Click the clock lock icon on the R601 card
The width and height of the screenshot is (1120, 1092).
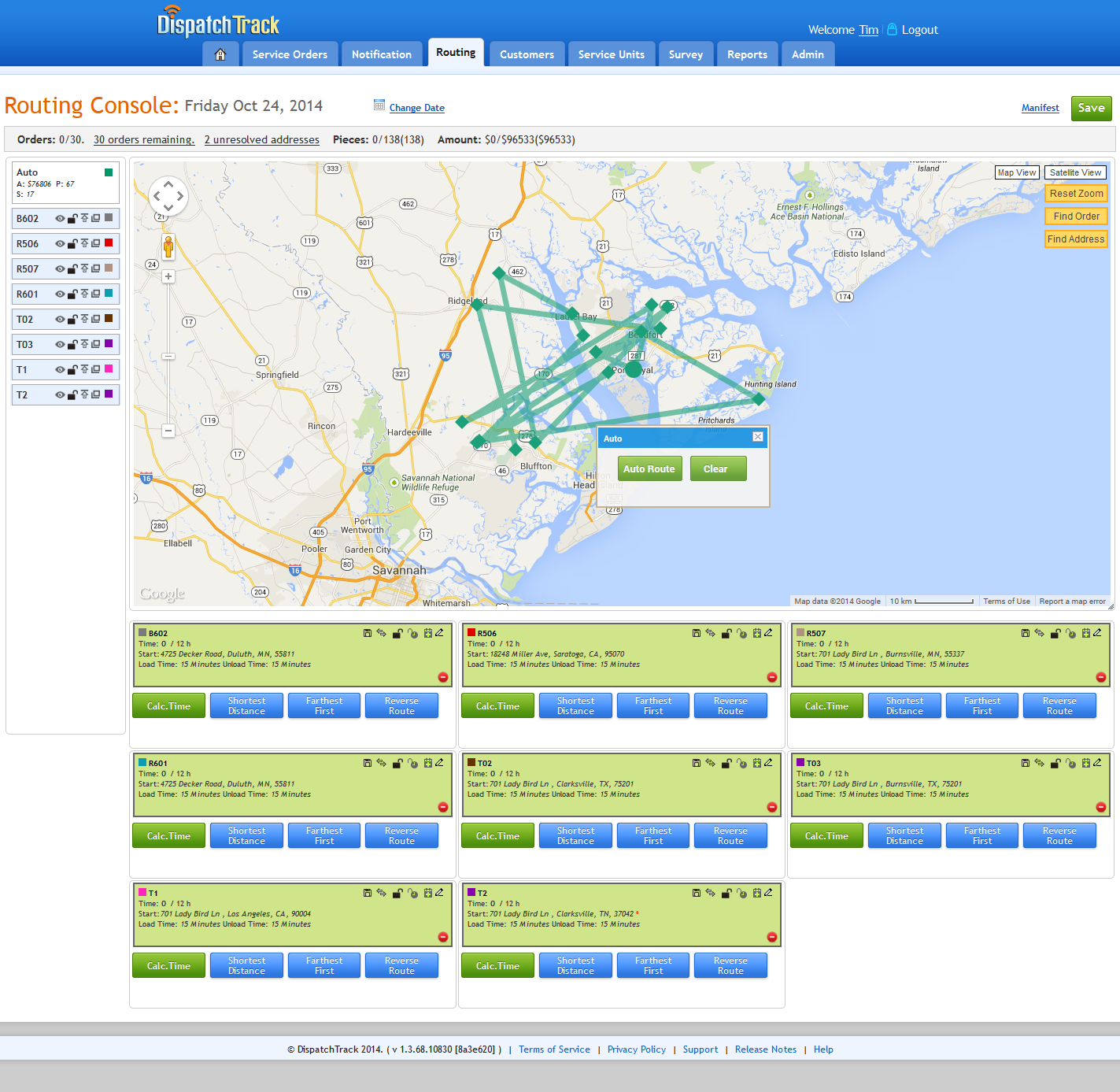tap(414, 762)
